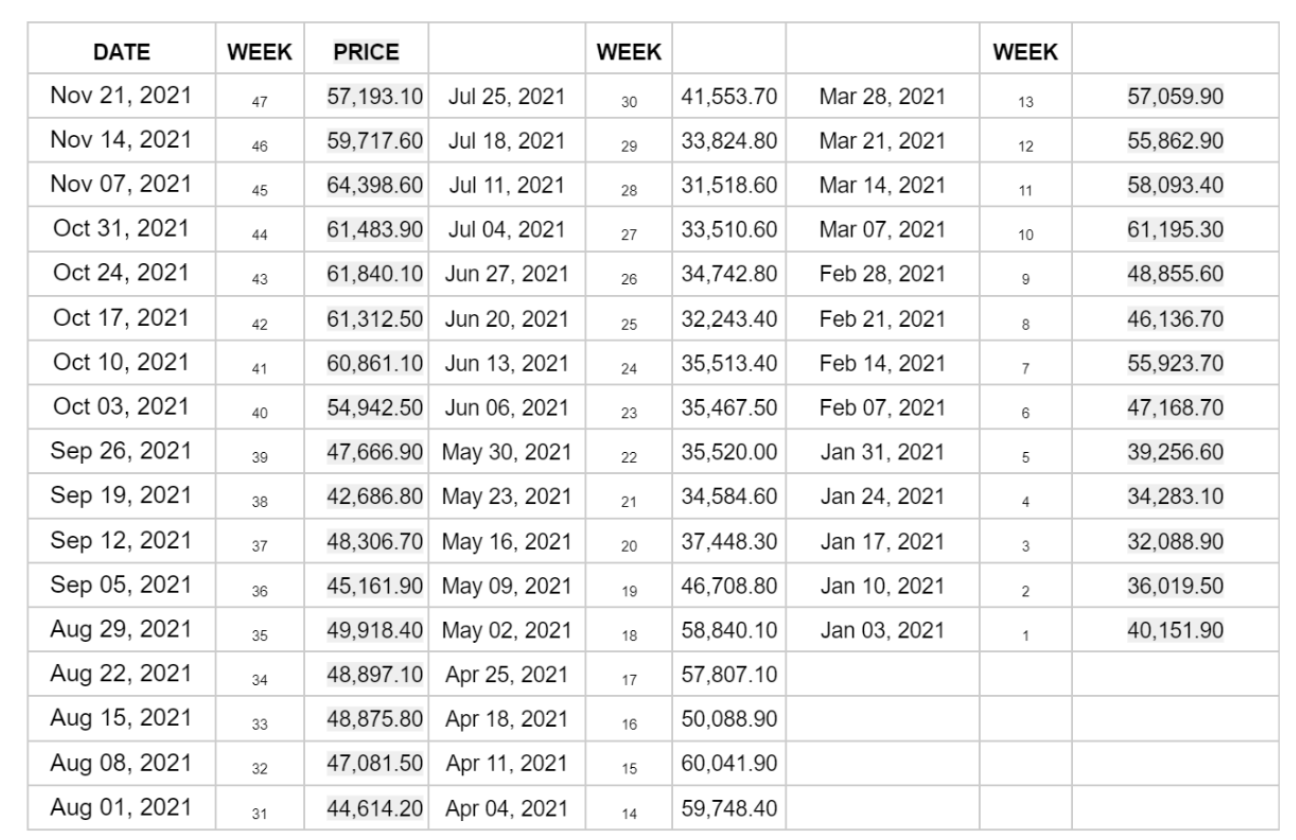Click the Sep 26, 2021 date cell

tap(121, 453)
